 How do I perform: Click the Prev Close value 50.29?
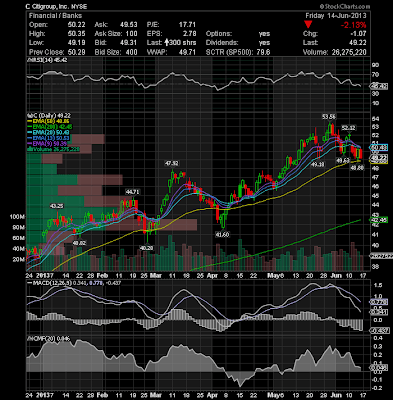click(x=76, y=52)
